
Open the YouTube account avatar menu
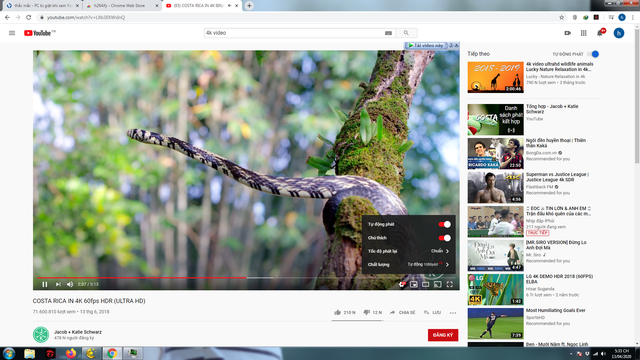[619, 33]
